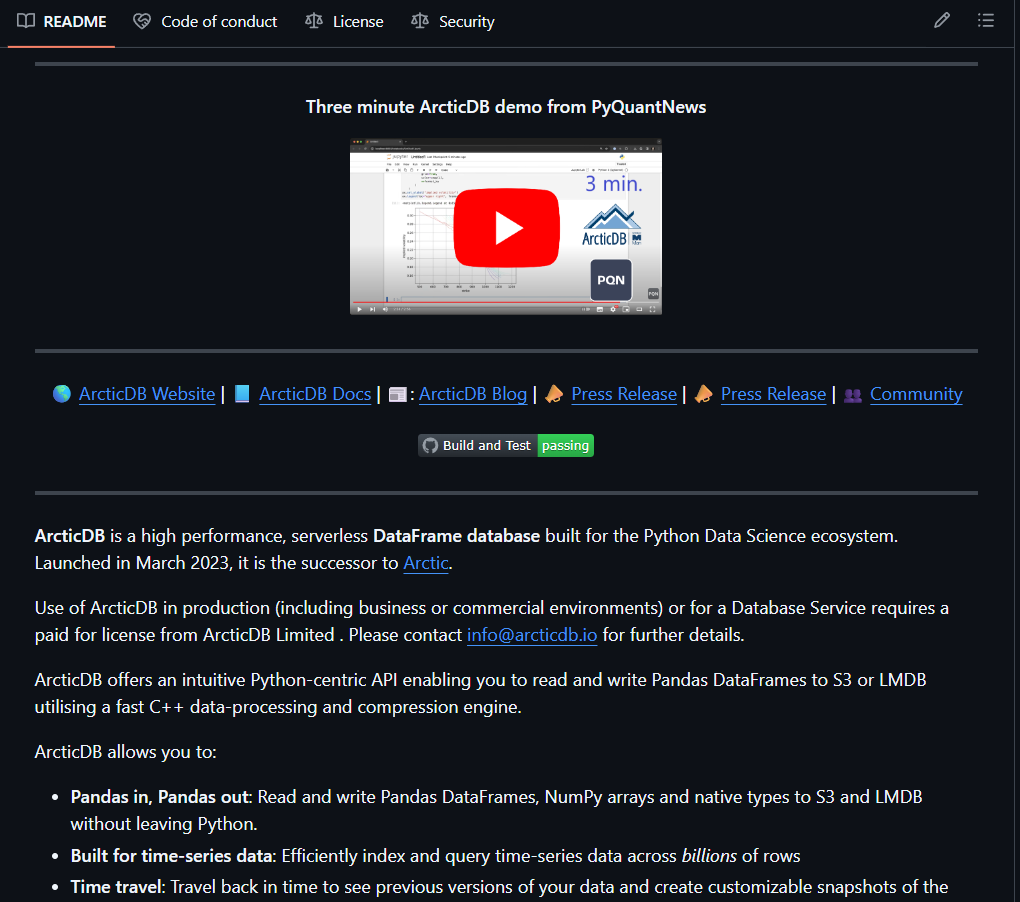The width and height of the screenshot is (1020, 902).
Task: Click the Security scale icon
Action: [x=420, y=21]
